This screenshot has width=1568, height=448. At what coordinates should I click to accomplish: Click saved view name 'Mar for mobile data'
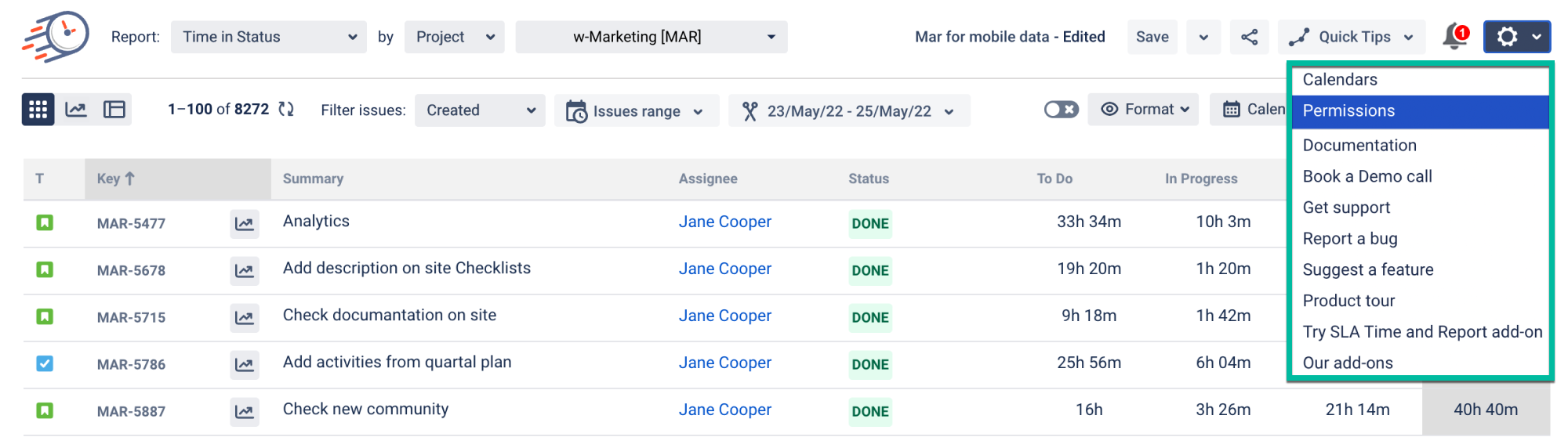coord(982,37)
